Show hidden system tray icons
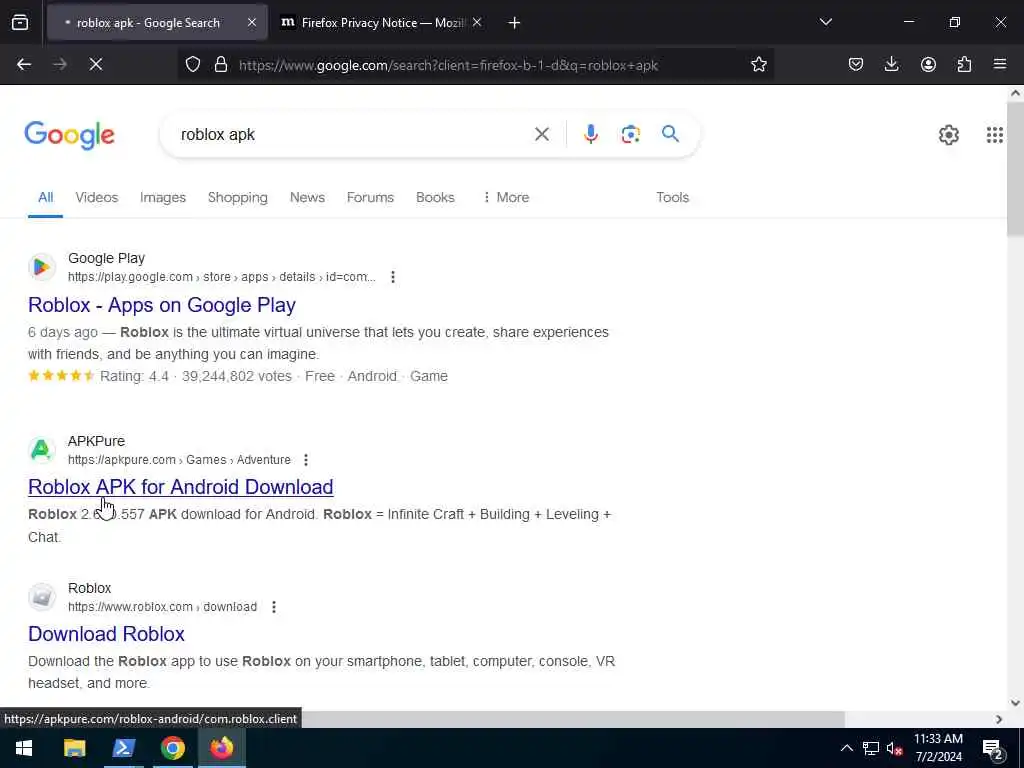 coord(846,748)
